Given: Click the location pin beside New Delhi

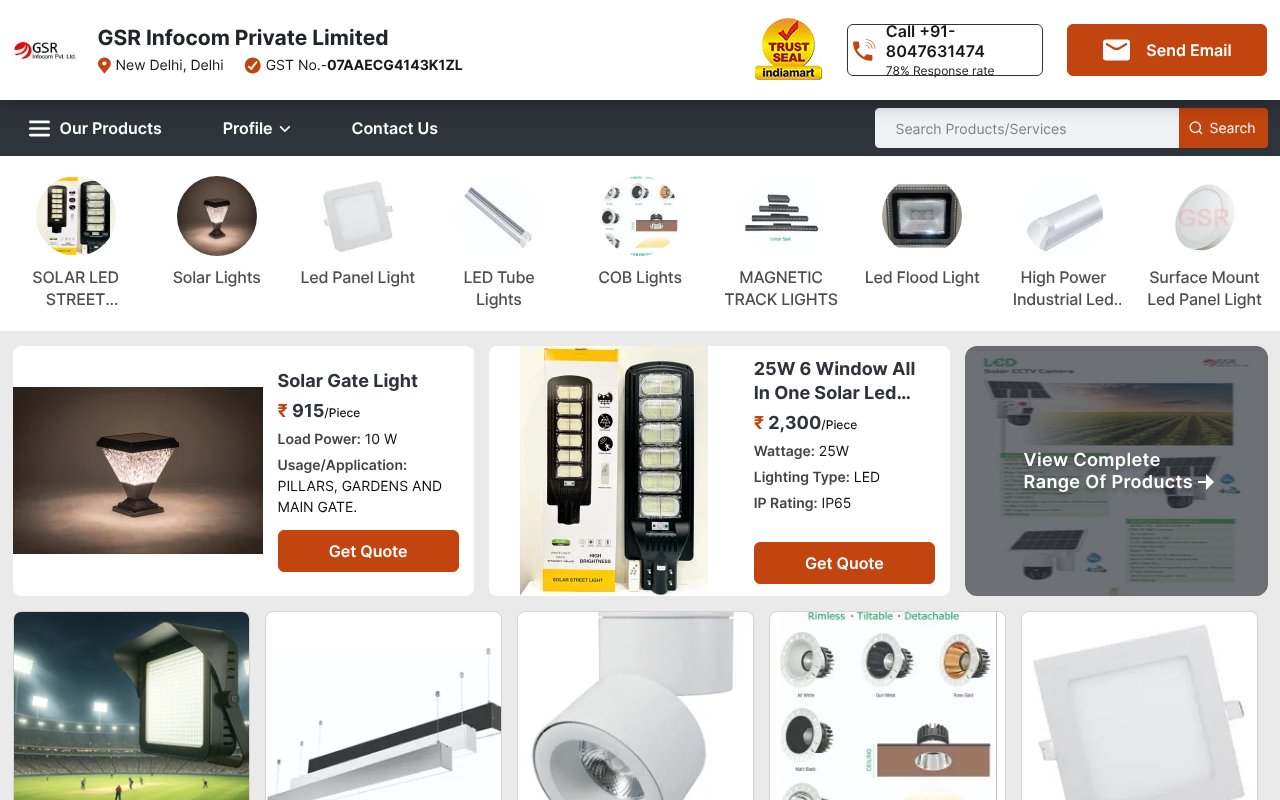Looking at the screenshot, I should [x=104, y=65].
